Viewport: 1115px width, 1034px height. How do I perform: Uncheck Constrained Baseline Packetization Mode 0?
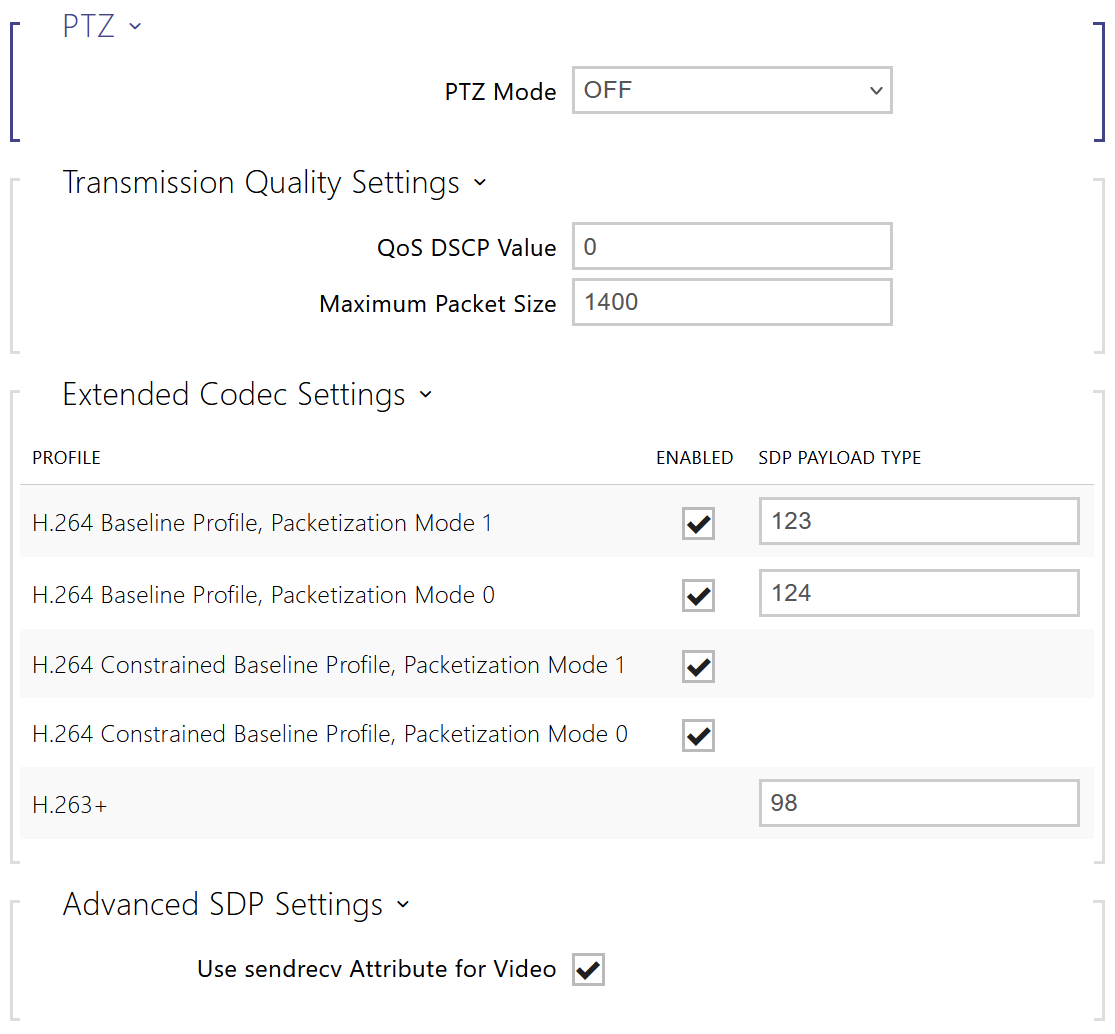point(698,735)
